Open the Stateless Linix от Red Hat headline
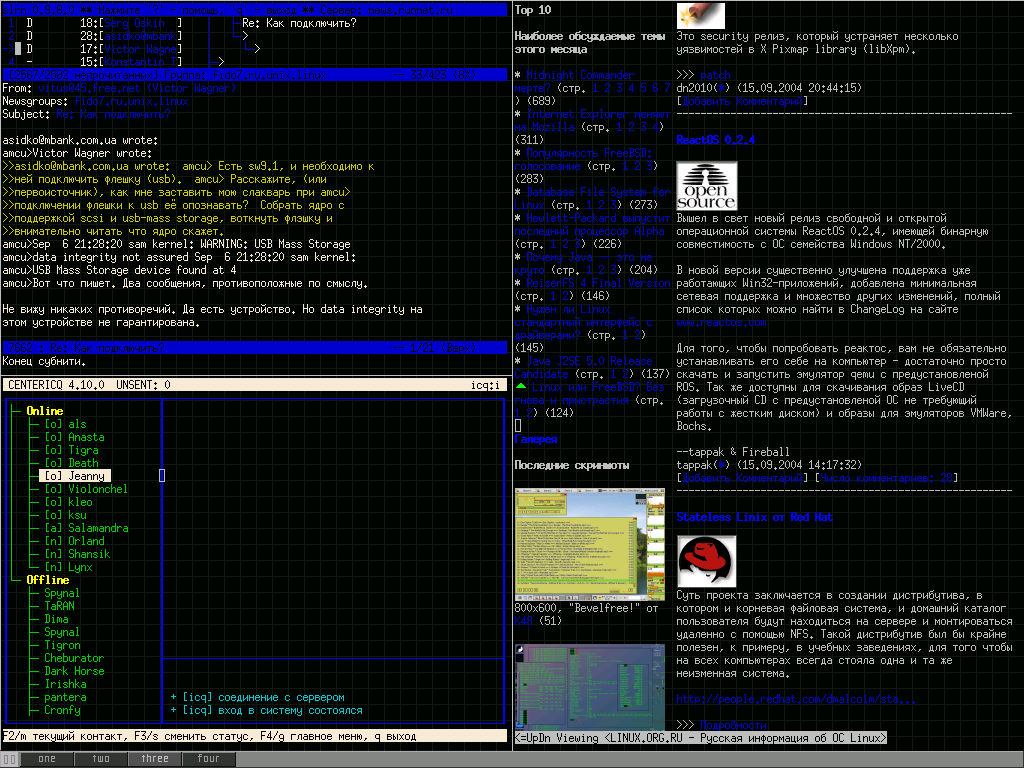Screen dimensions: 1024x768 754,517
